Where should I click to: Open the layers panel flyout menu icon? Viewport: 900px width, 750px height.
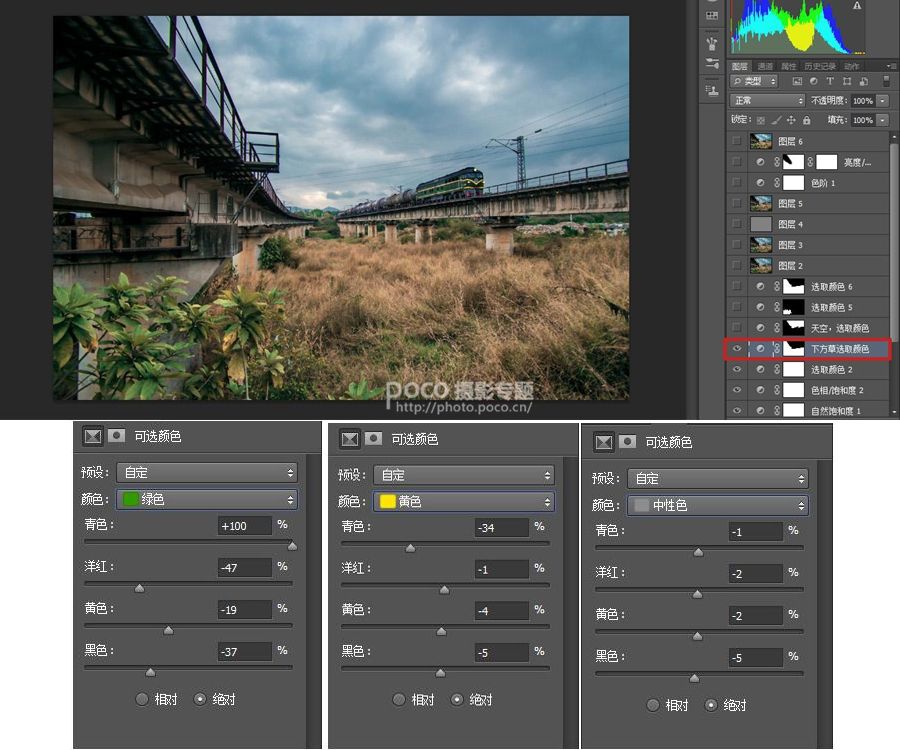(891, 66)
